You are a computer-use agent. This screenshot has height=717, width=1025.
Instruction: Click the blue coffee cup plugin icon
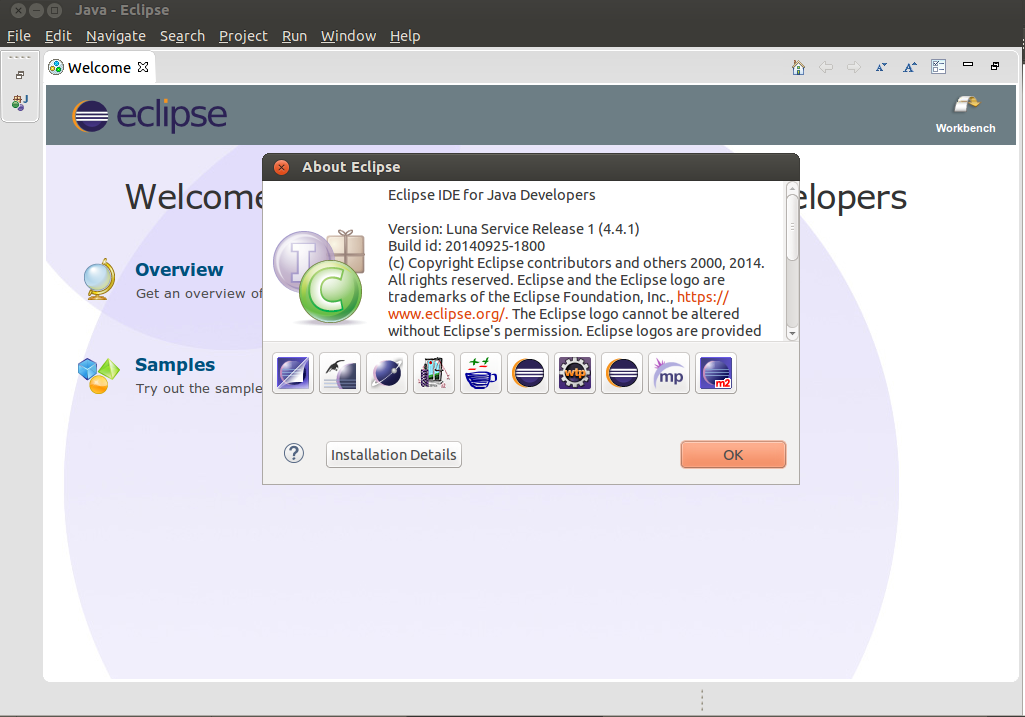point(481,373)
